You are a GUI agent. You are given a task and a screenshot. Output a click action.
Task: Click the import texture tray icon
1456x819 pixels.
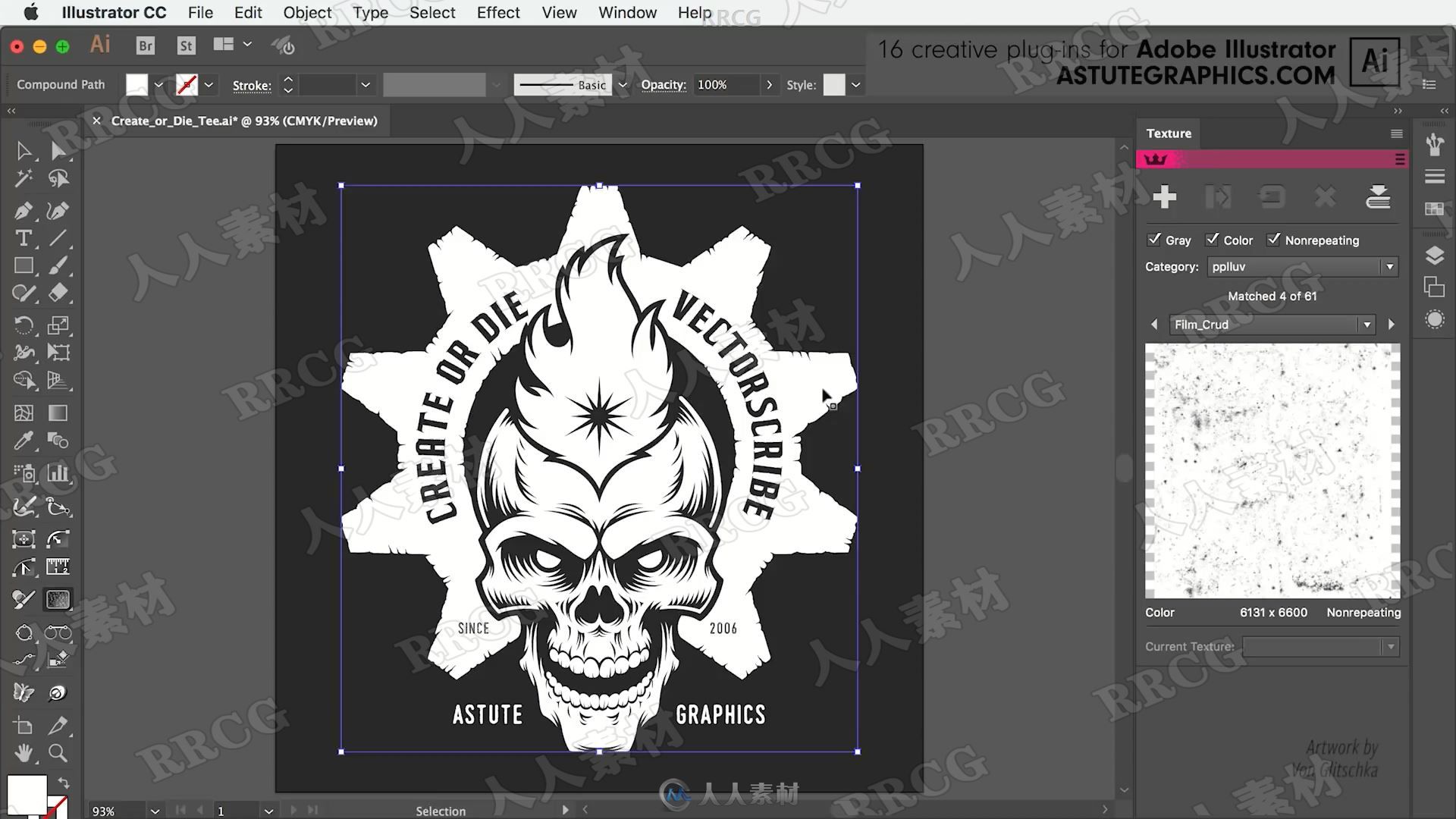coord(1378,197)
